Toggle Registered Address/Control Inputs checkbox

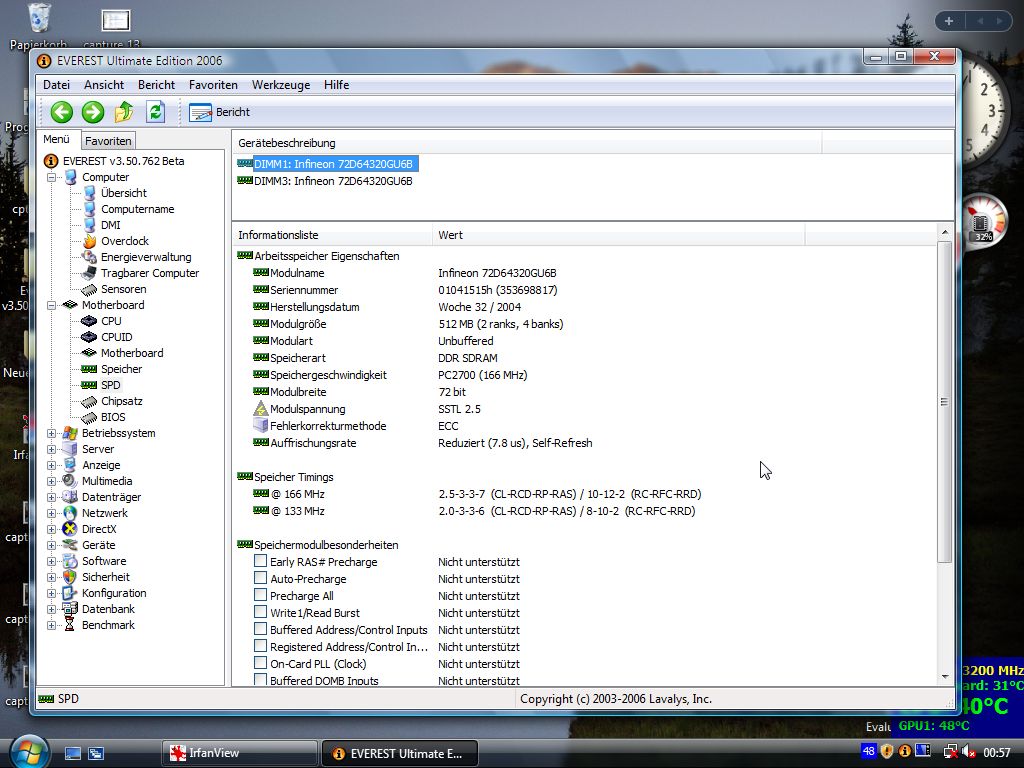(x=261, y=646)
